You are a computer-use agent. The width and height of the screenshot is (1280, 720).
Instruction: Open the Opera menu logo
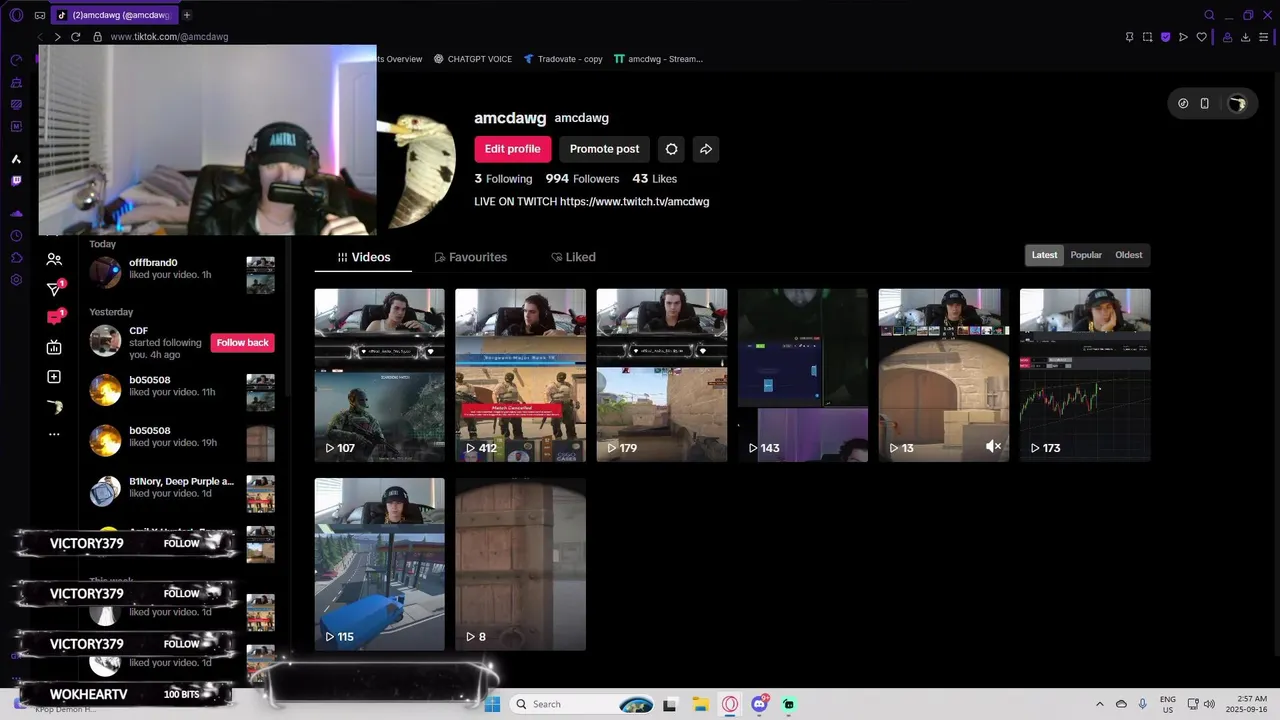(16, 15)
